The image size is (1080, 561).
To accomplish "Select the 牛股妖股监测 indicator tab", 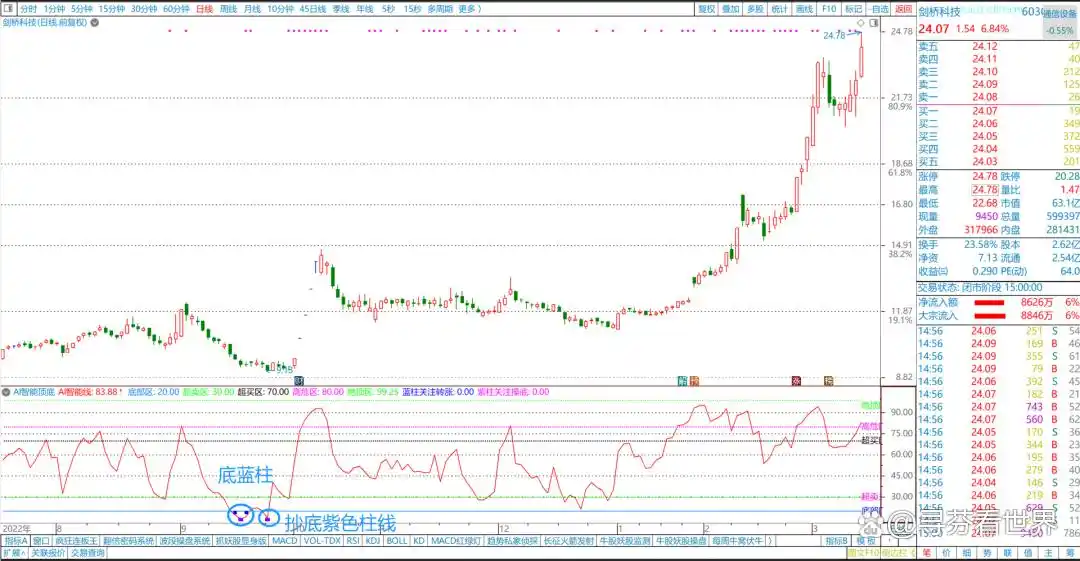I will 625,541.
